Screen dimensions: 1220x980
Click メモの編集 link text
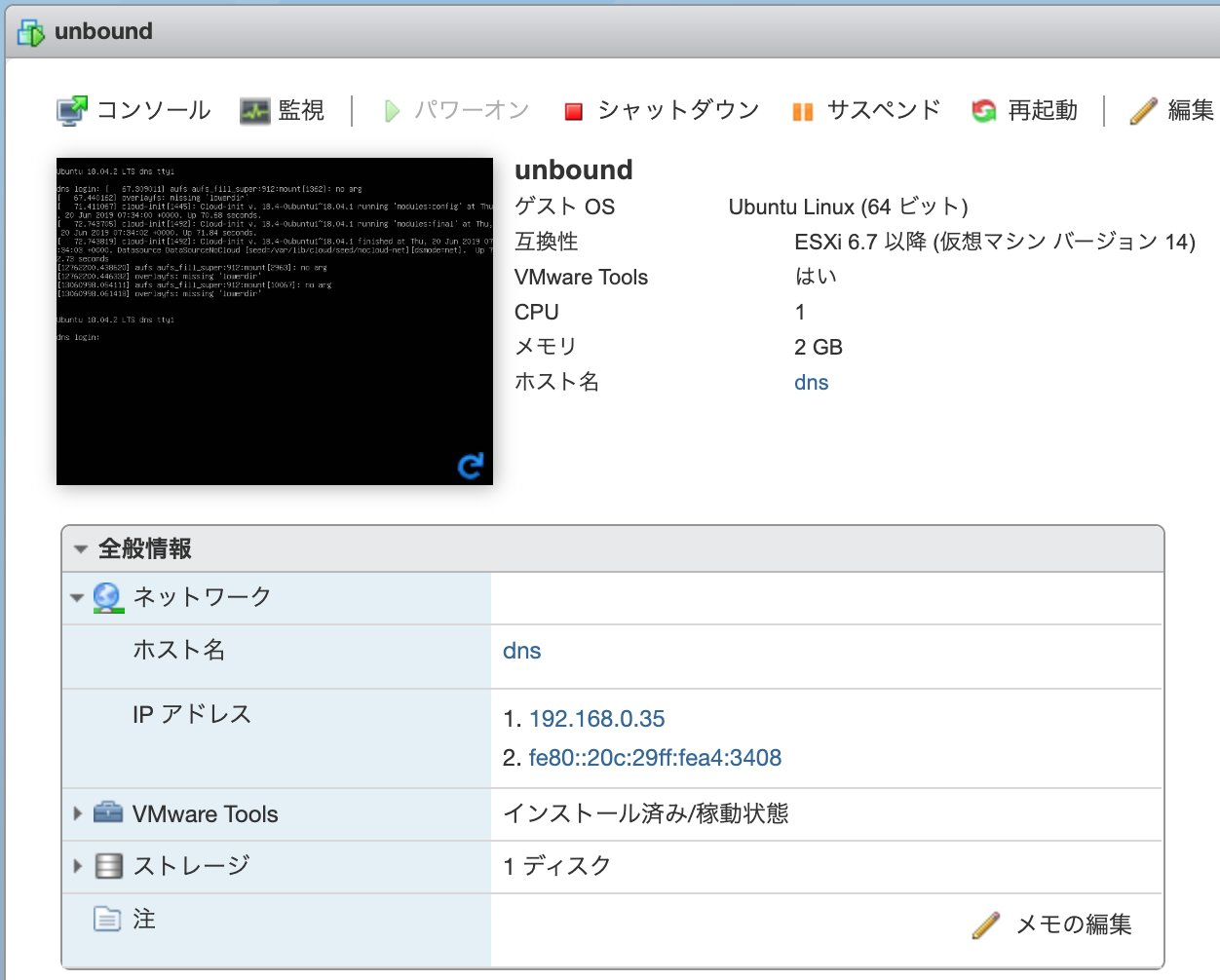[x=1074, y=924]
